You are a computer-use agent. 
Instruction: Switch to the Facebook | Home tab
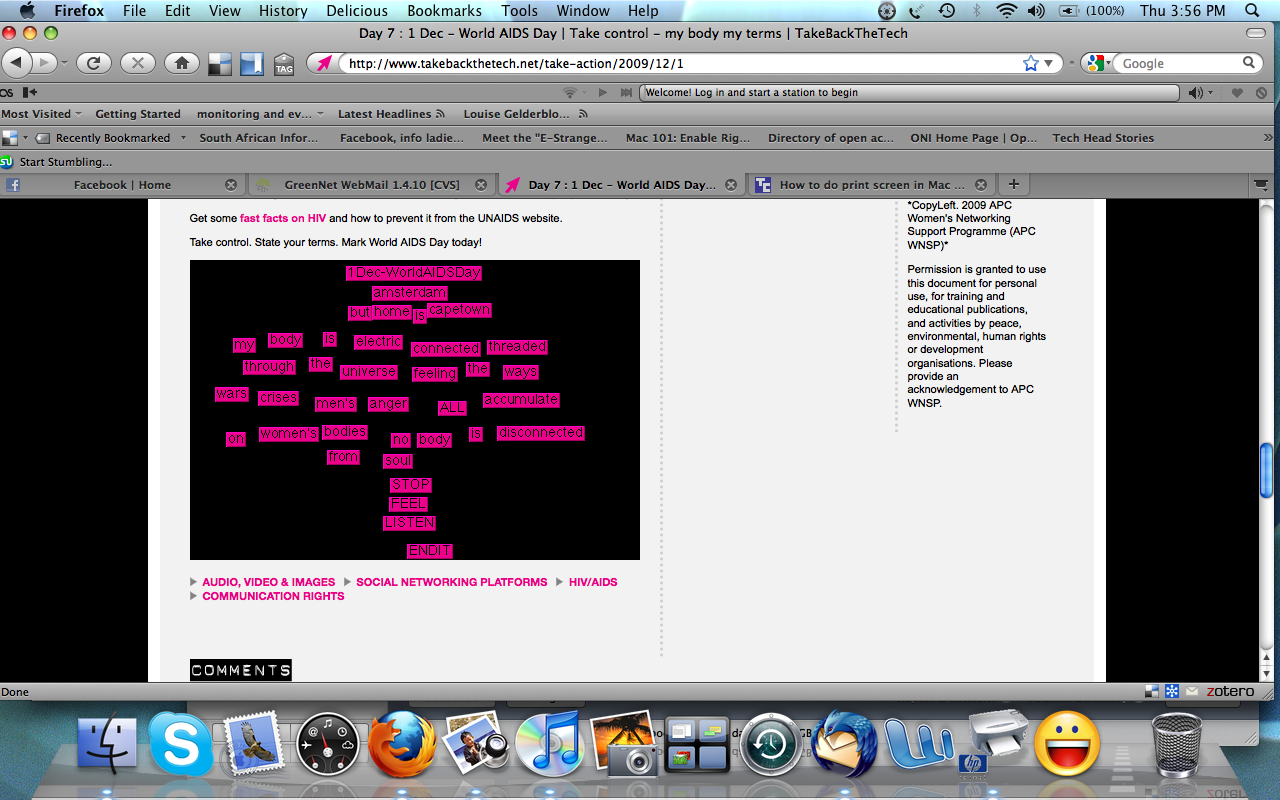pyautogui.click(x=121, y=185)
